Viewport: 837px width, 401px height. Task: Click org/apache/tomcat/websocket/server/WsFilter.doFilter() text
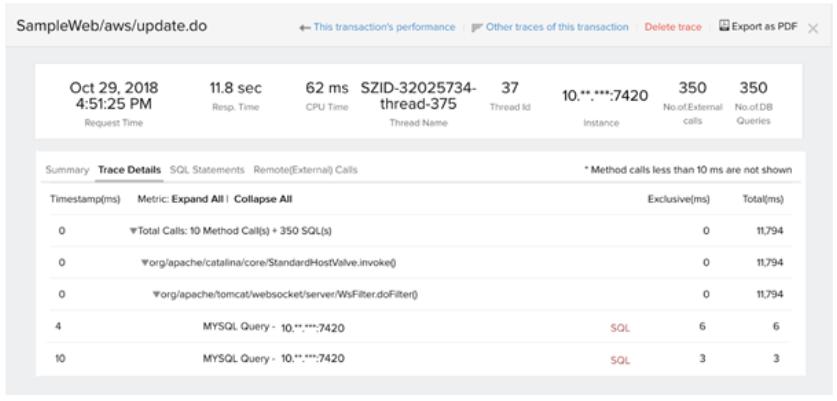tap(289, 294)
